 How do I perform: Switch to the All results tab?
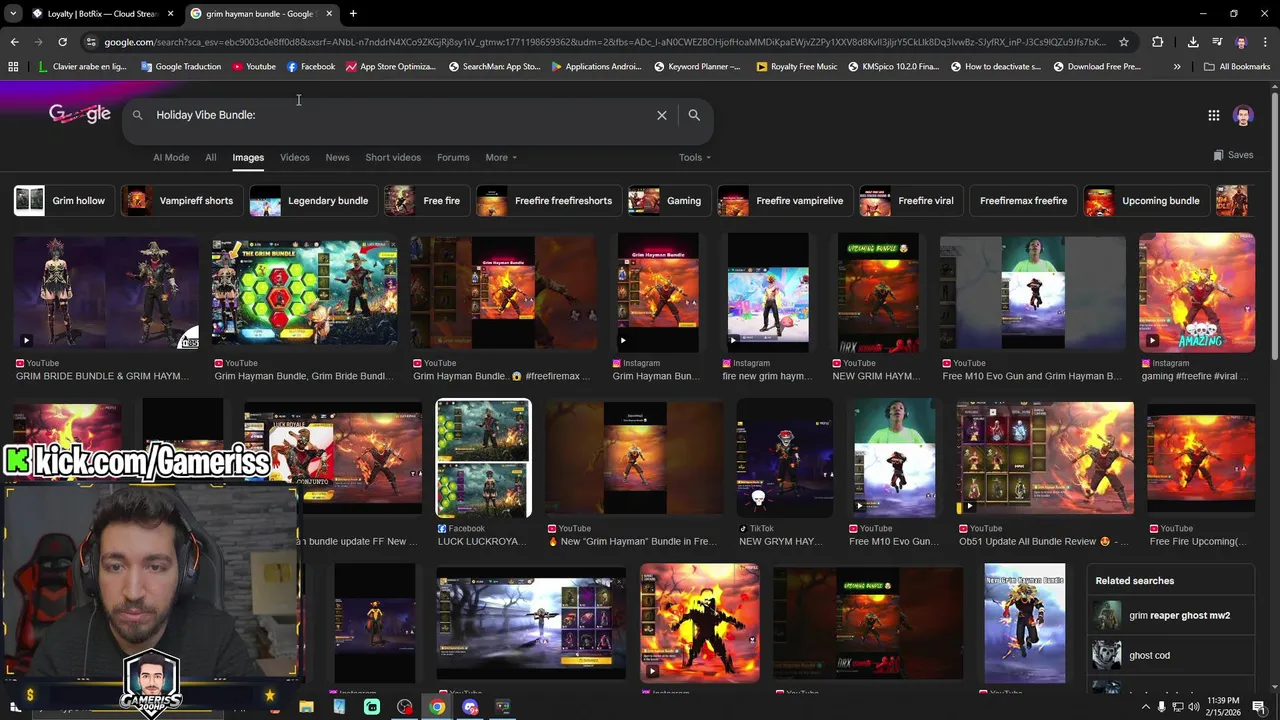pos(211,158)
